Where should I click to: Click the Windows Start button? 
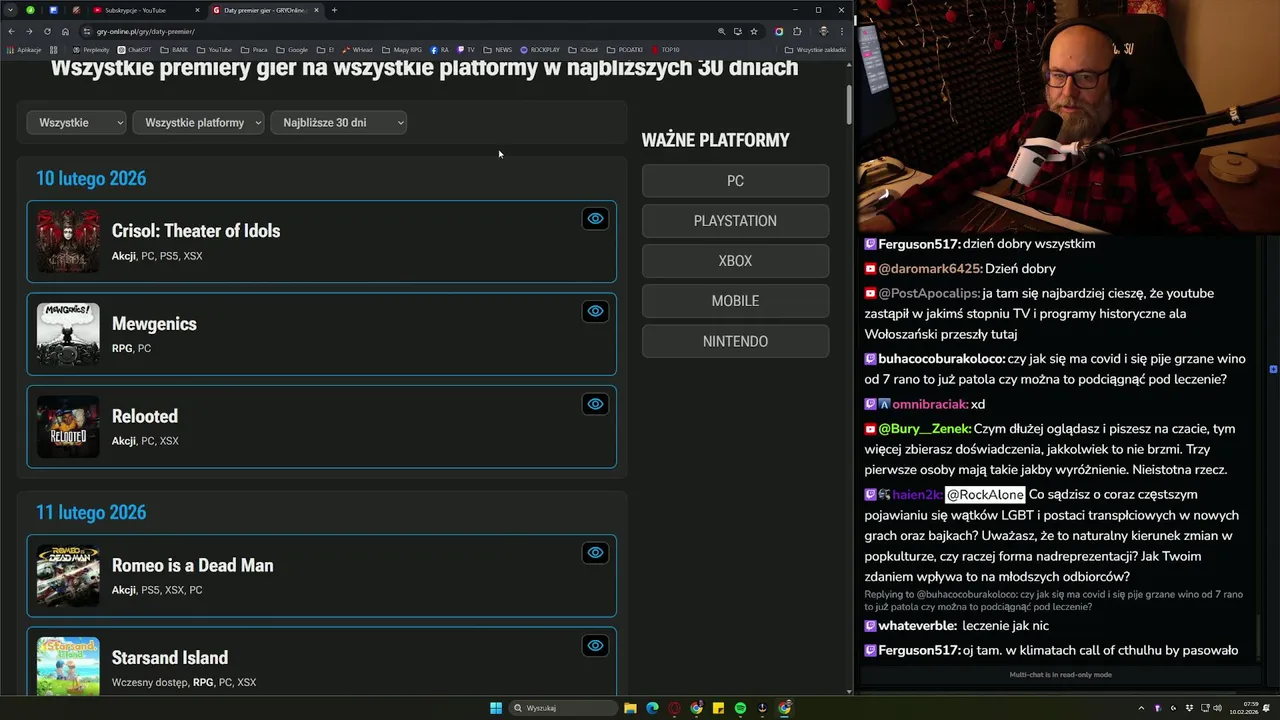click(x=496, y=708)
